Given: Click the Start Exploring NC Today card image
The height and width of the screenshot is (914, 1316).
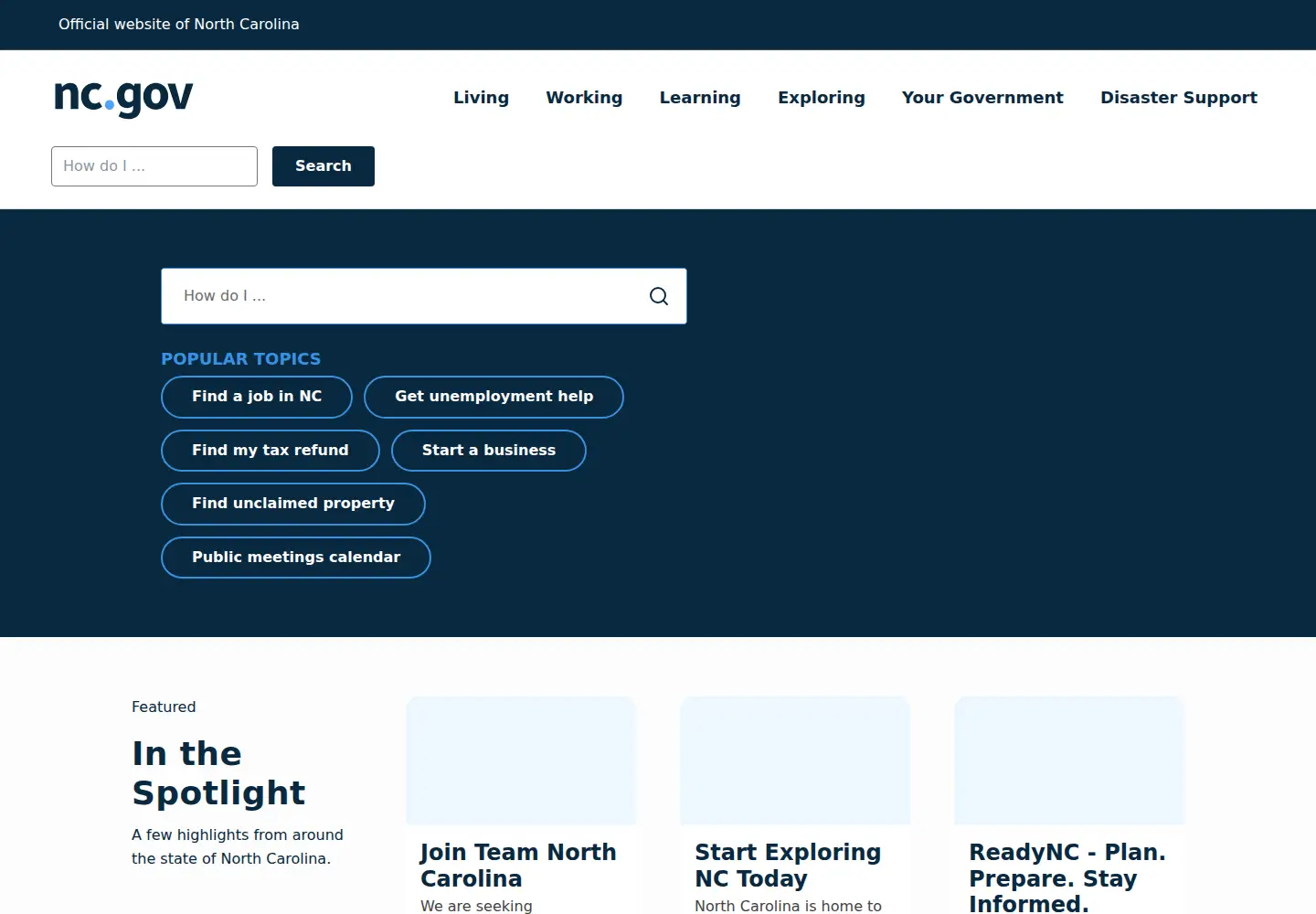Looking at the screenshot, I should (795, 760).
